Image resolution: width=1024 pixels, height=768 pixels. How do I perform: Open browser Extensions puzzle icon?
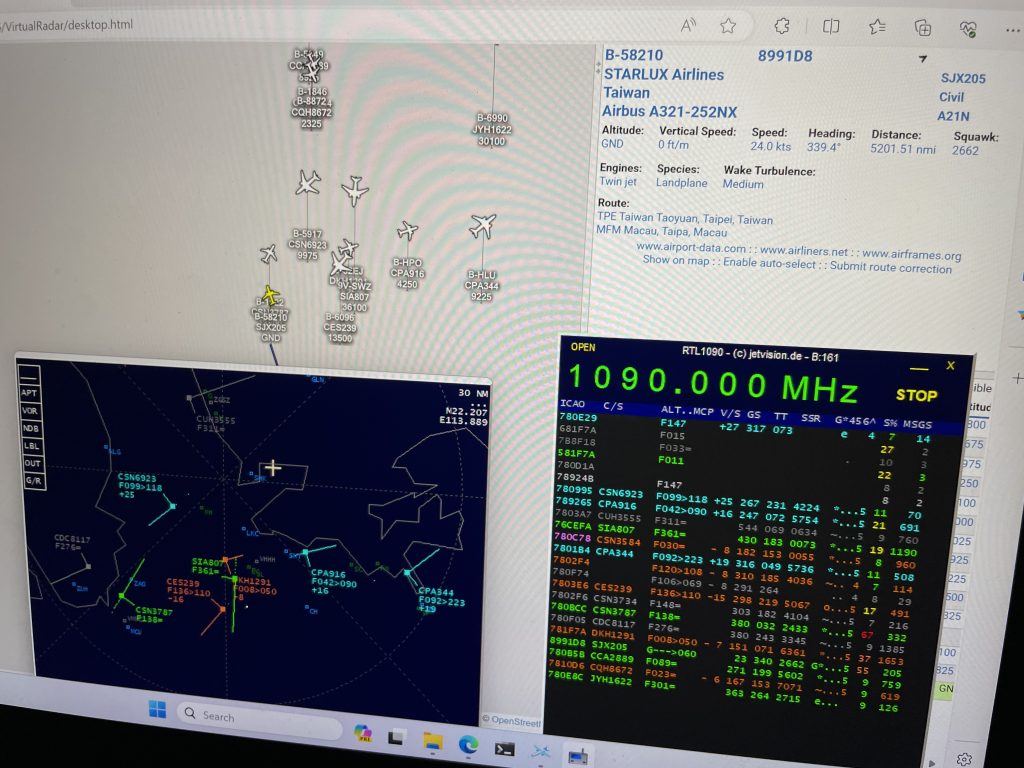click(x=782, y=26)
